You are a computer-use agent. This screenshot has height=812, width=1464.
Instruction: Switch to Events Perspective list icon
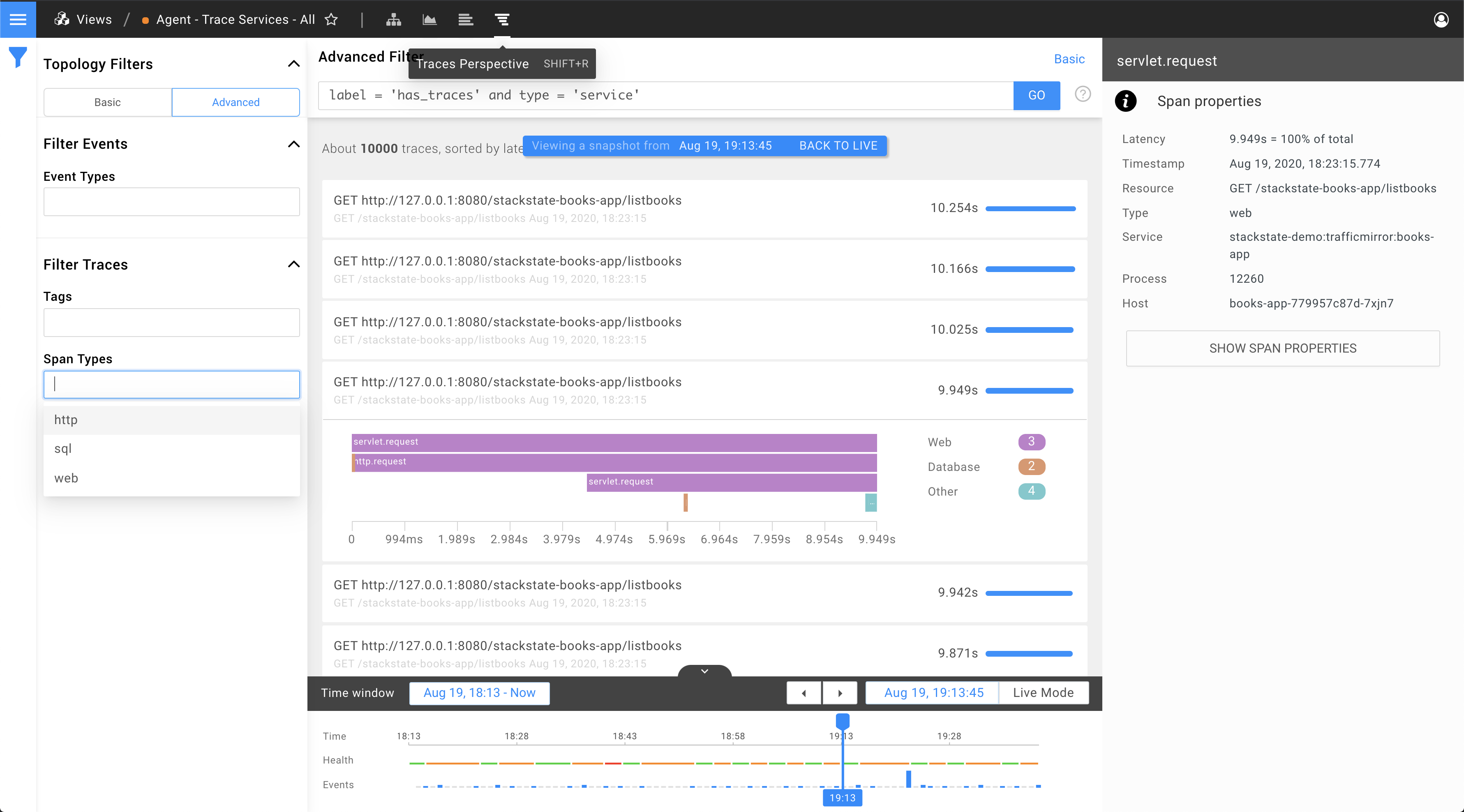(466, 19)
